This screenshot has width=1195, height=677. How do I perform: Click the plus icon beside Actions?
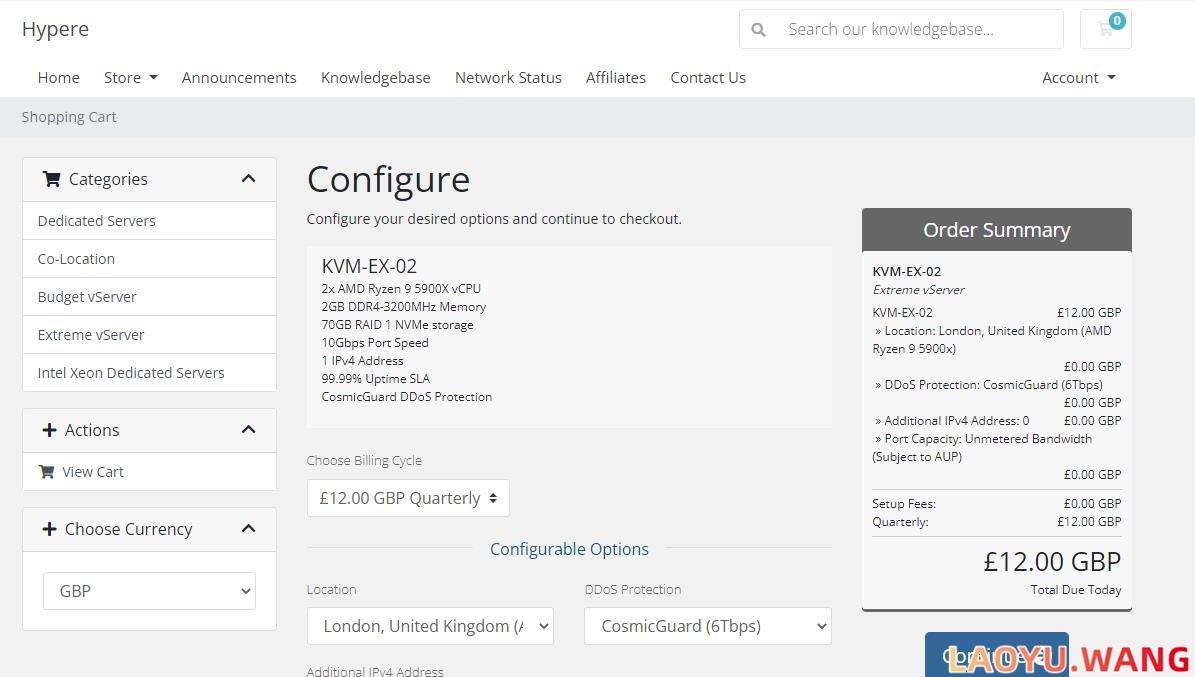[50, 430]
